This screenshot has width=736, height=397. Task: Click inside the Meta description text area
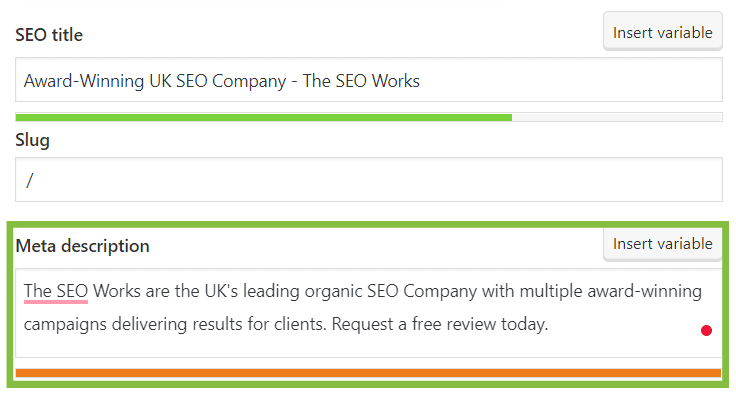(368, 313)
